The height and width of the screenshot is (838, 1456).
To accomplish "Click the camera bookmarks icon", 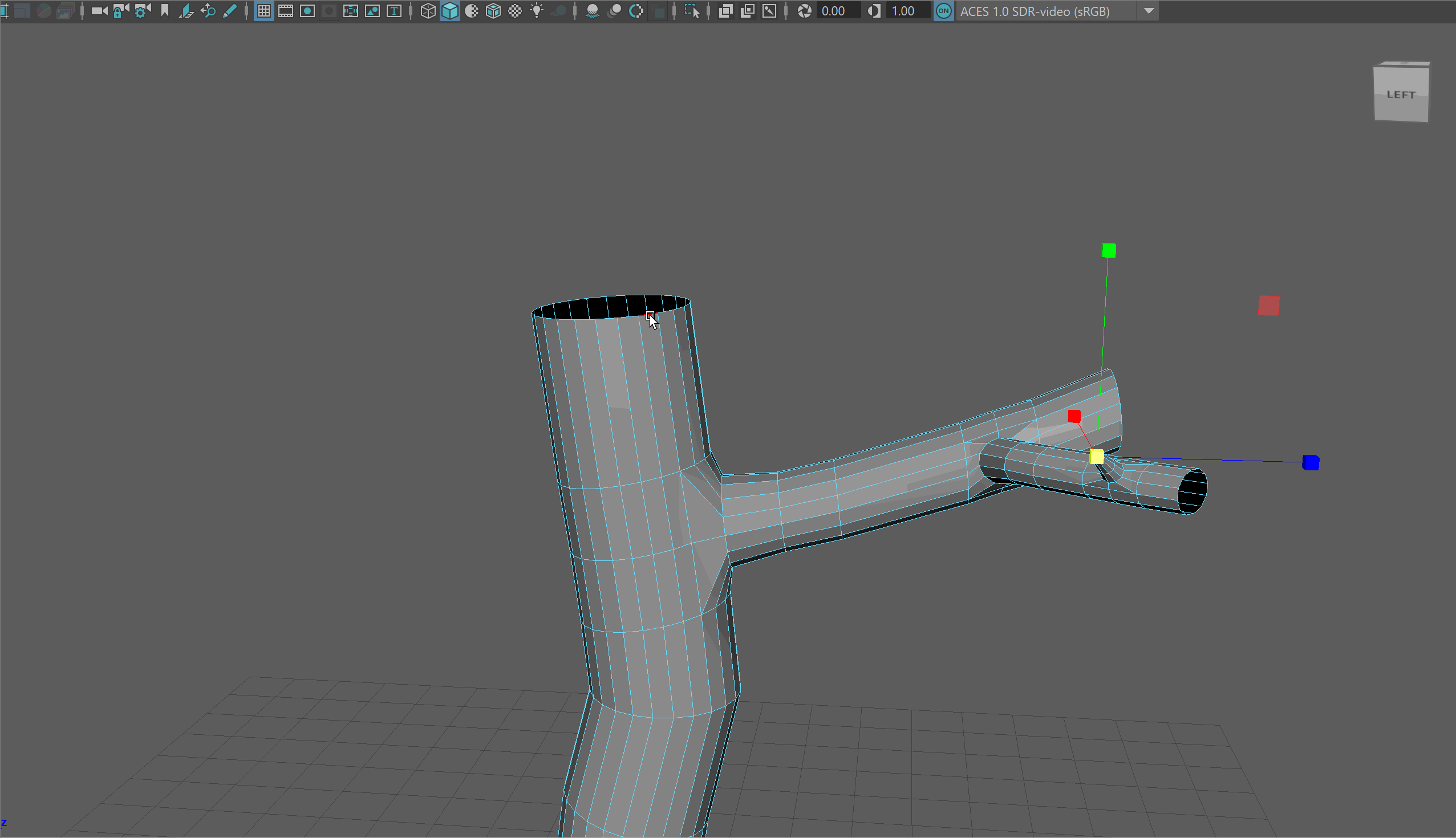I will click(165, 11).
